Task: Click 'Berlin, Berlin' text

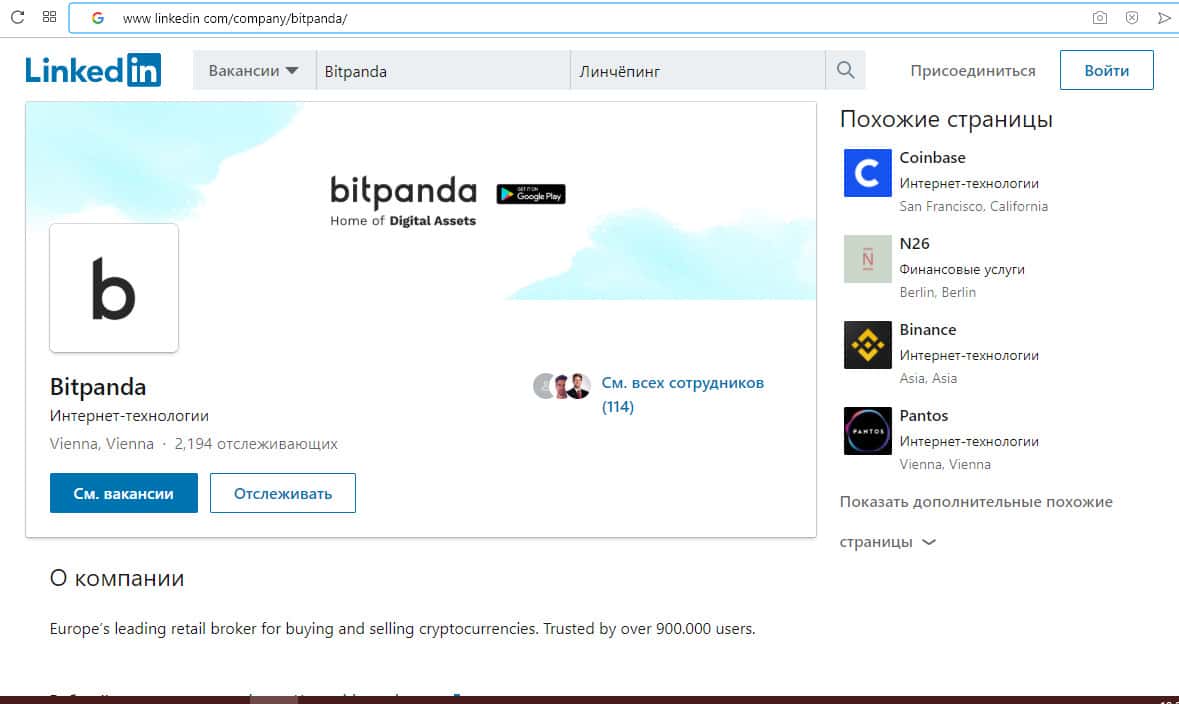Action: click(x=937, y=293)
